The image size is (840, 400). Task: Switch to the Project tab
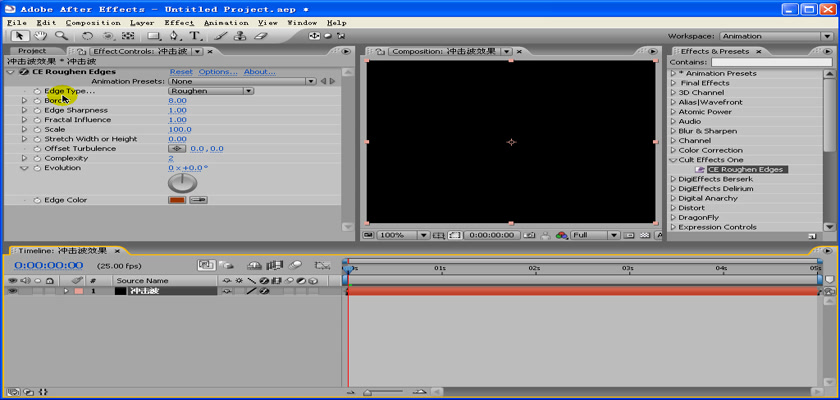[32, 51]
